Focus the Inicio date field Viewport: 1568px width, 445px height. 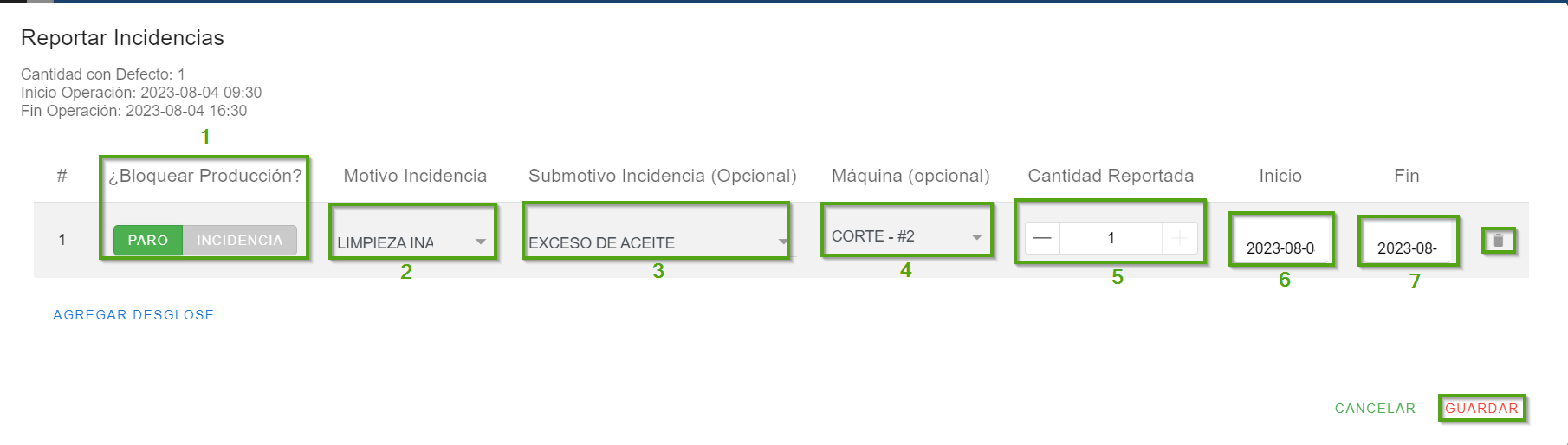click(x=1280, y=248)
